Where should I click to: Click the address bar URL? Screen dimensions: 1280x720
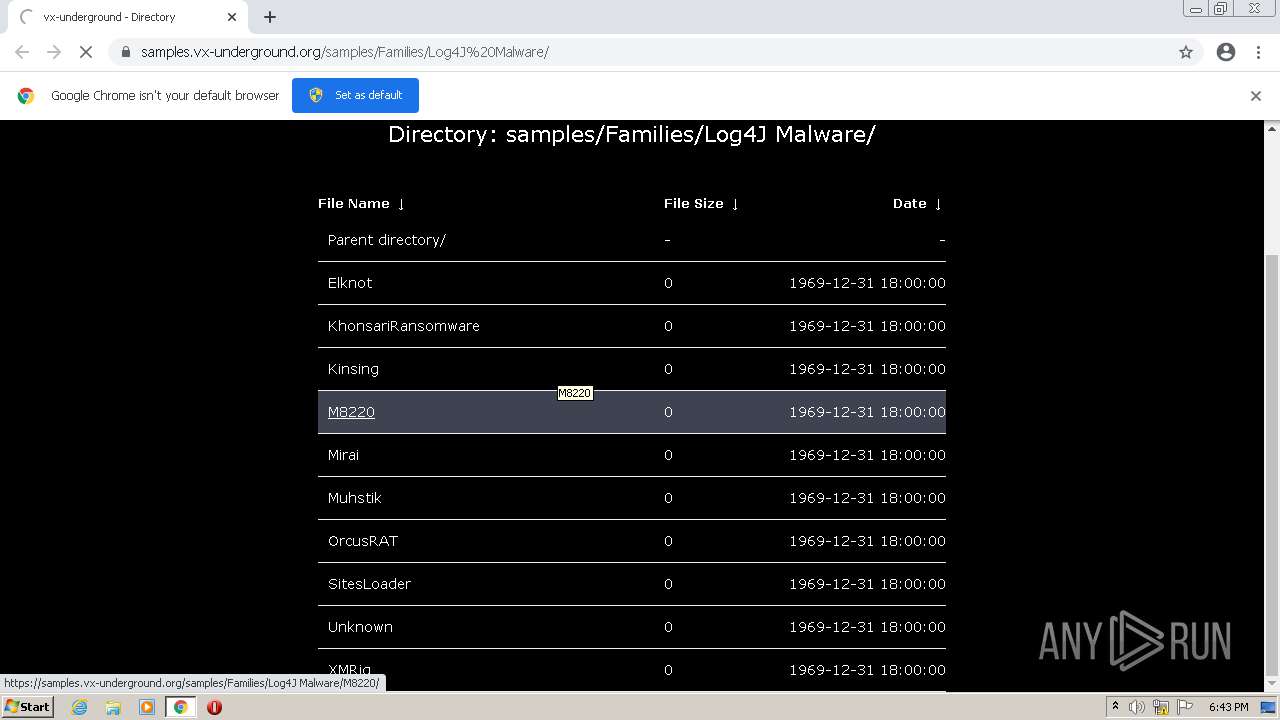344,52
